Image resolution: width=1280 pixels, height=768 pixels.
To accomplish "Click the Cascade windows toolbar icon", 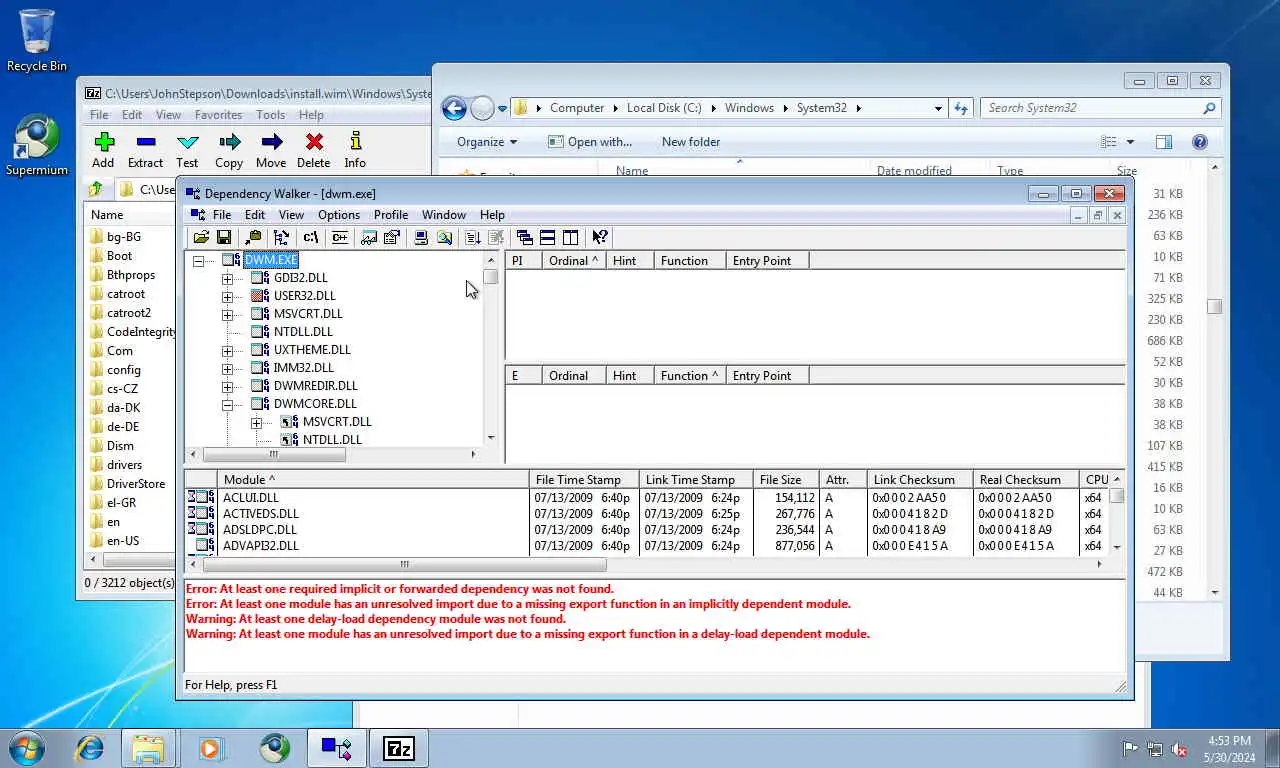I will click(524, 237).
